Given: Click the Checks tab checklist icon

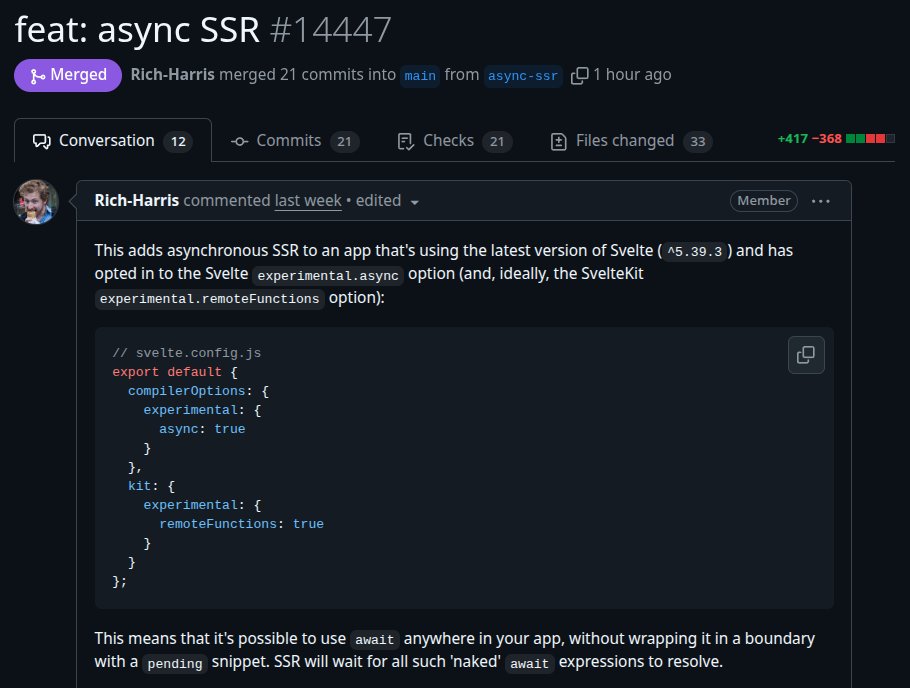Looking at the screenshot, I should 406,141.
